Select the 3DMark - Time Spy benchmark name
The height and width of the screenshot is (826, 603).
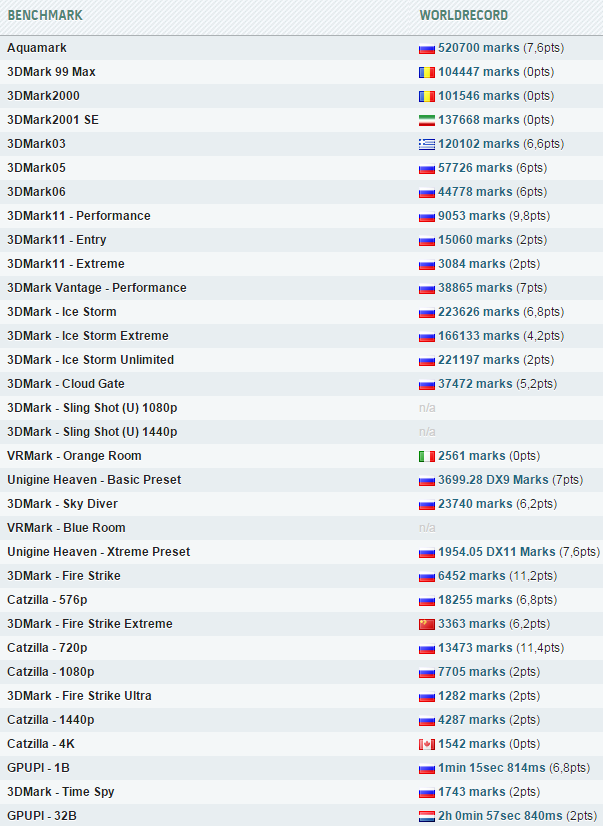(61, 792)
